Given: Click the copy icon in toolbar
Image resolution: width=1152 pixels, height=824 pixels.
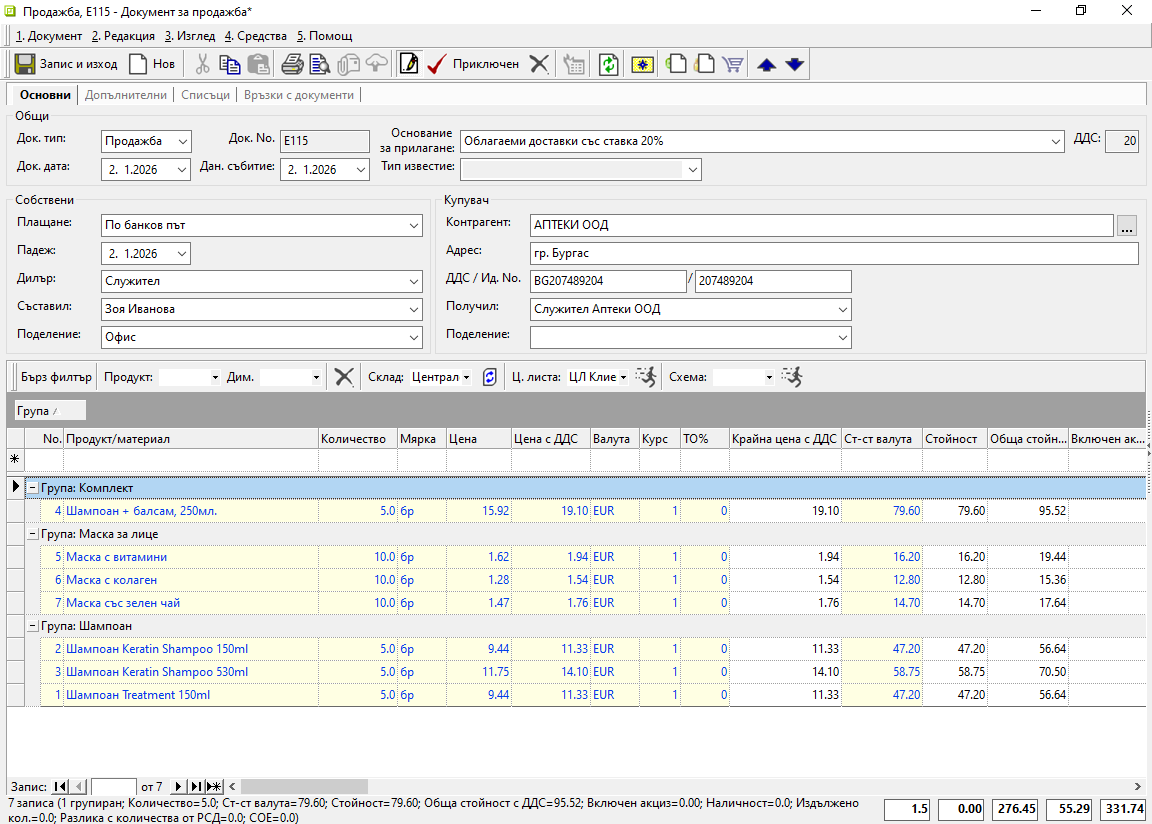Looking at the screenshot, I should coord(230,64).
